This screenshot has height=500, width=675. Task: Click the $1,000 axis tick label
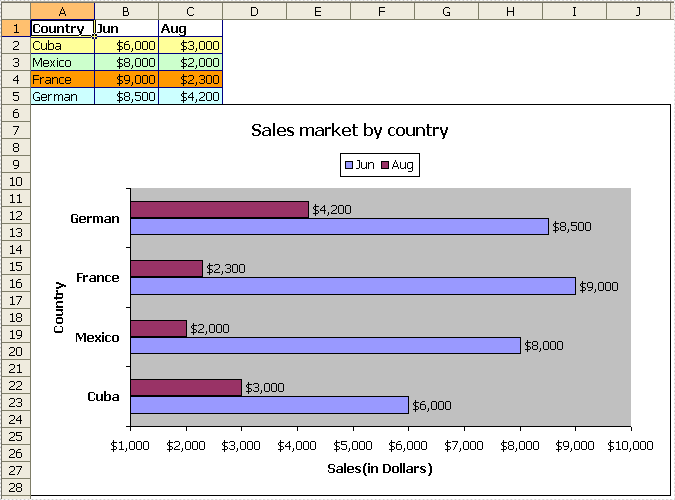[130, 446]
